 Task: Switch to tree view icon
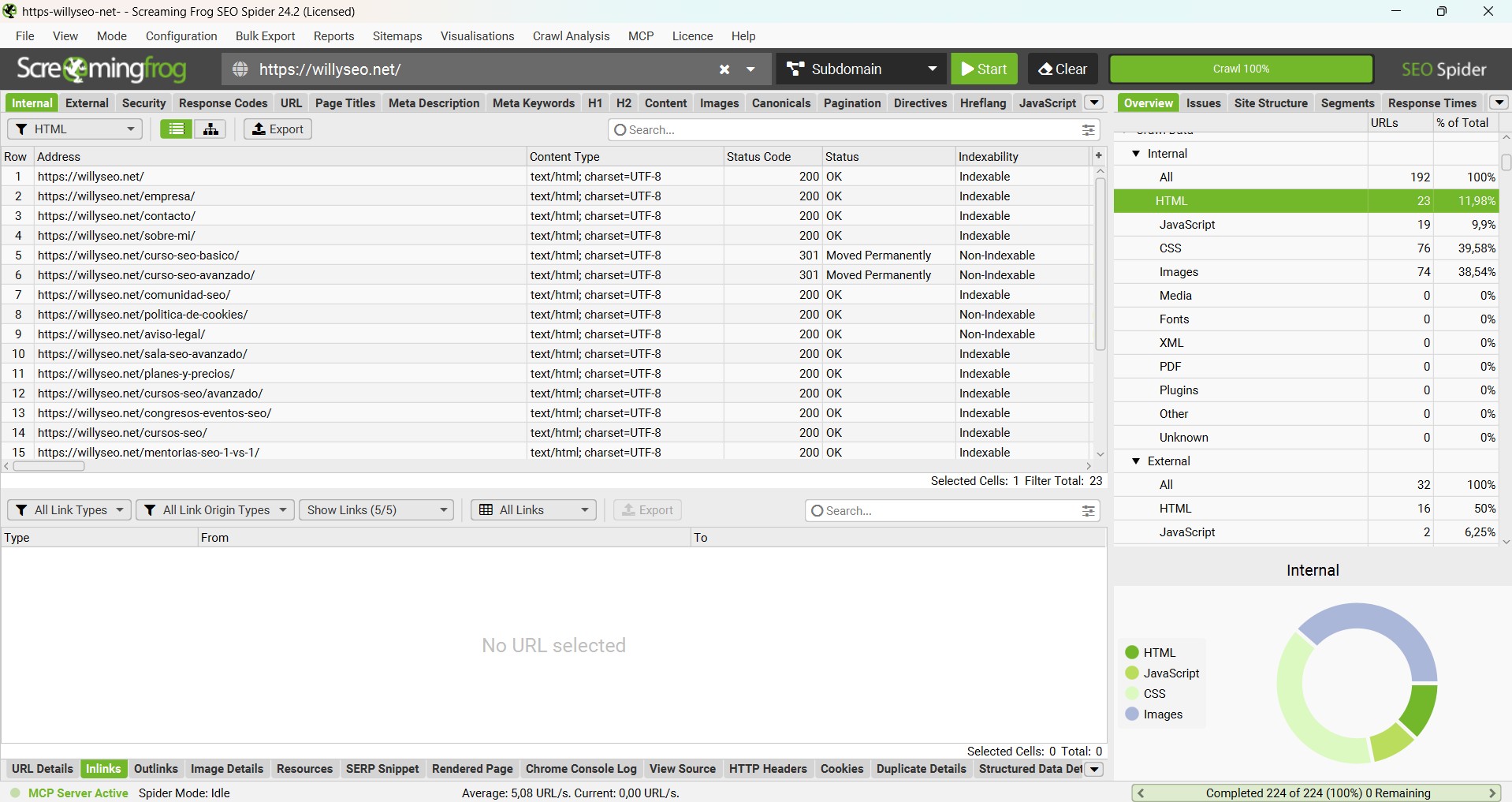click(210, 129)
